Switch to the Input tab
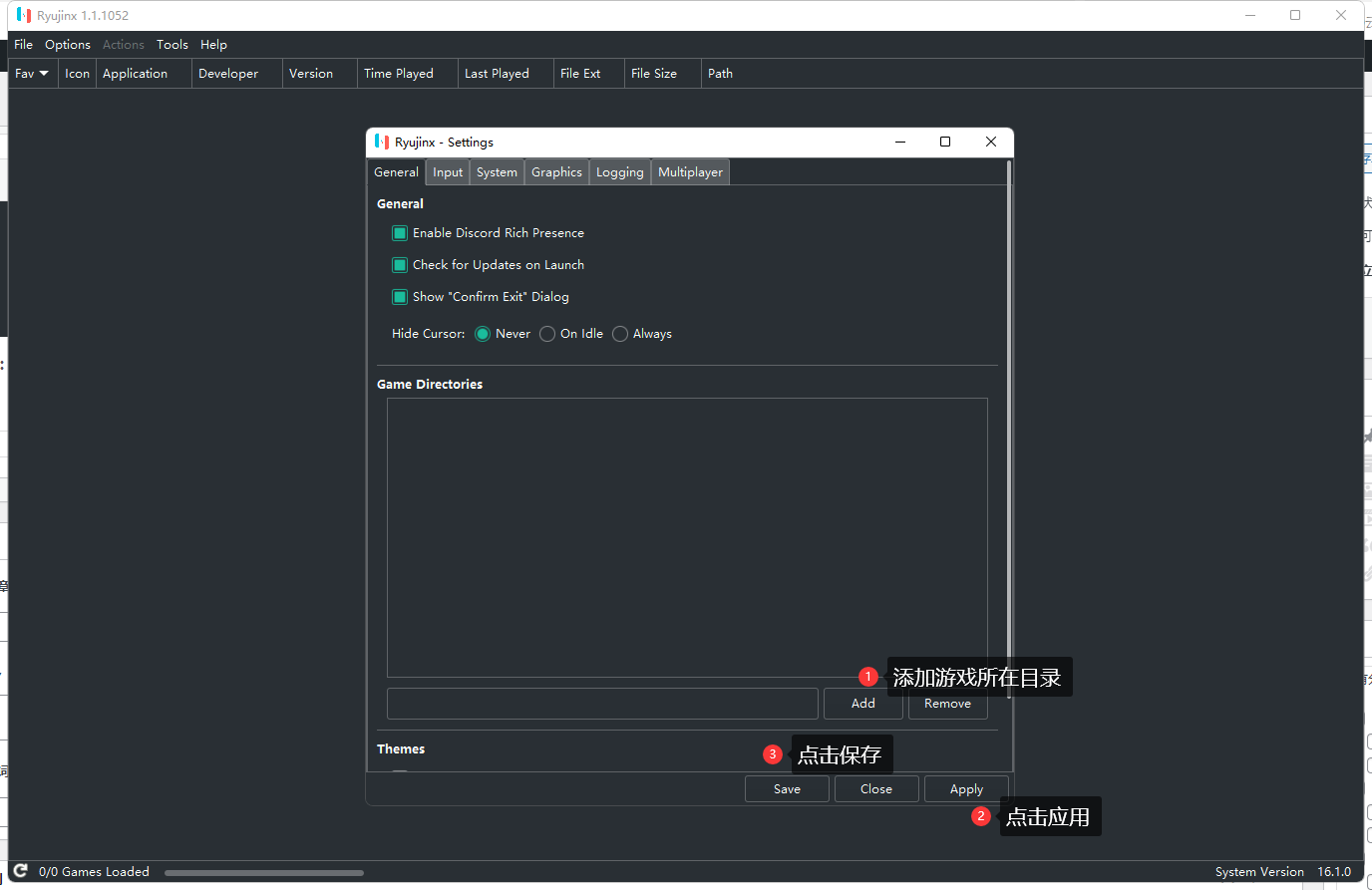Viewport: 1372px width, 890px height. (448, 172)
